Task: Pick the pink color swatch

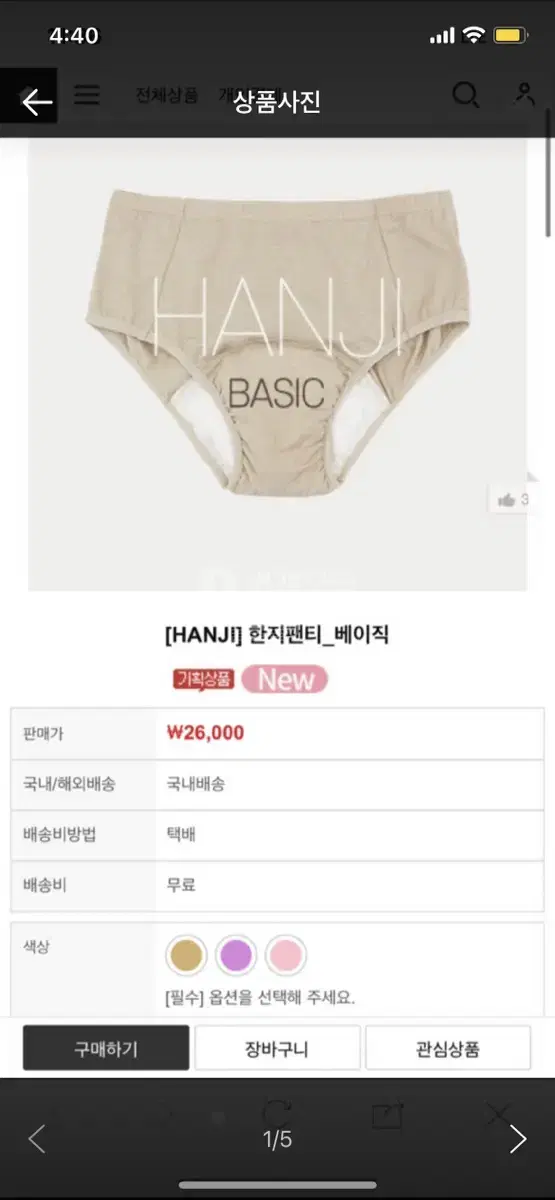Action: click(286, 955)
